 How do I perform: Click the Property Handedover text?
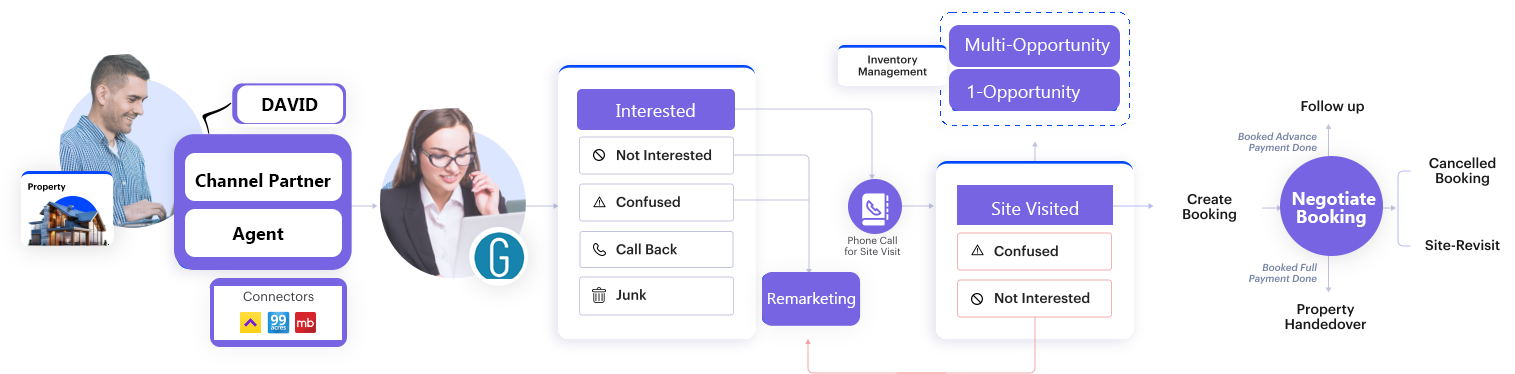pos(1325,317)
